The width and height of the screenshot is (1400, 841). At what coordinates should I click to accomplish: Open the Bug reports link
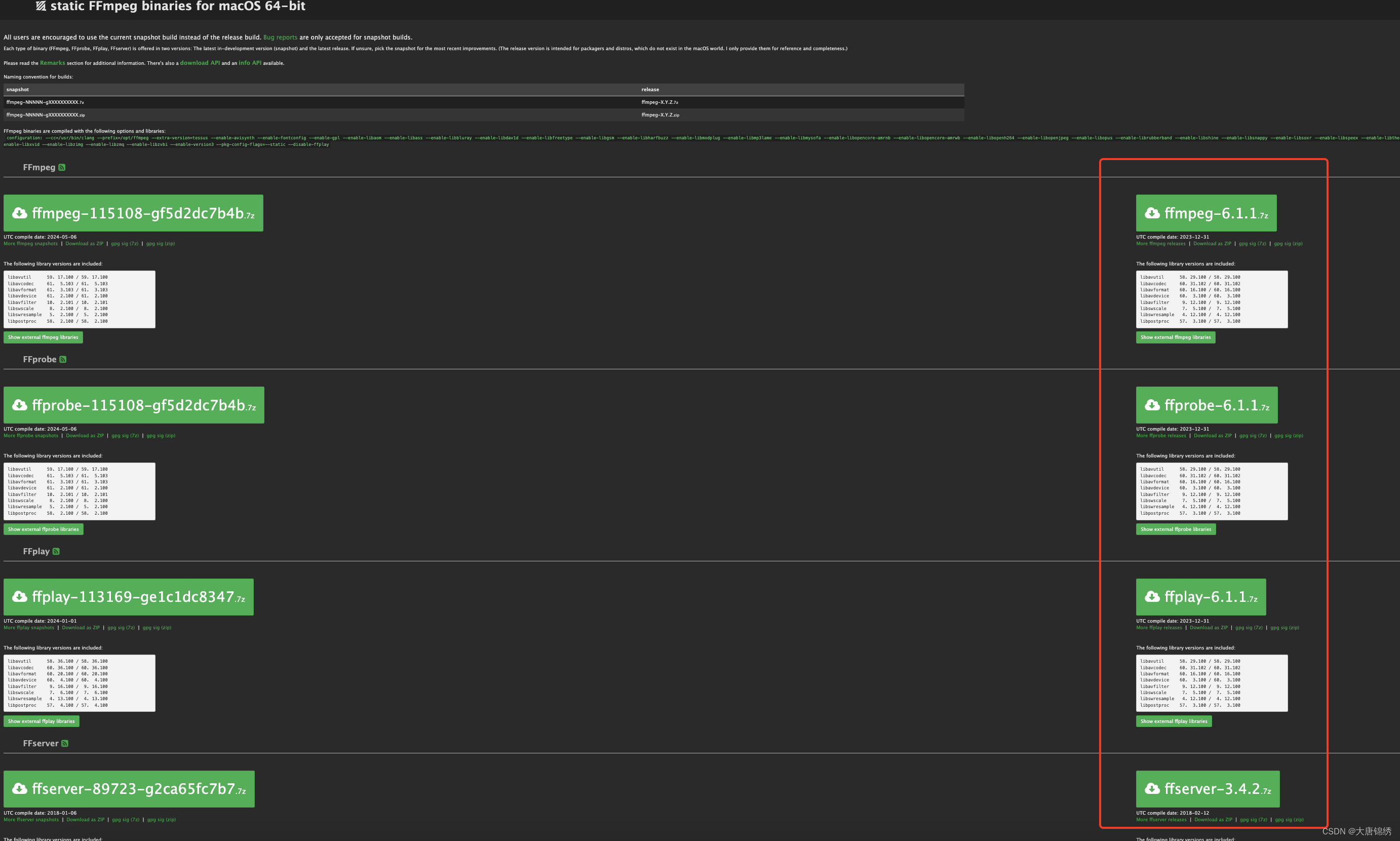coord(281,37)
